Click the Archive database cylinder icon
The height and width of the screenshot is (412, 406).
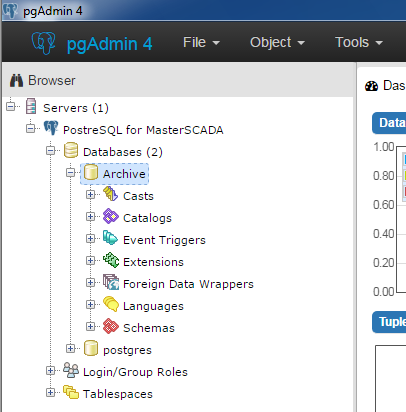[x=91, y=172]
